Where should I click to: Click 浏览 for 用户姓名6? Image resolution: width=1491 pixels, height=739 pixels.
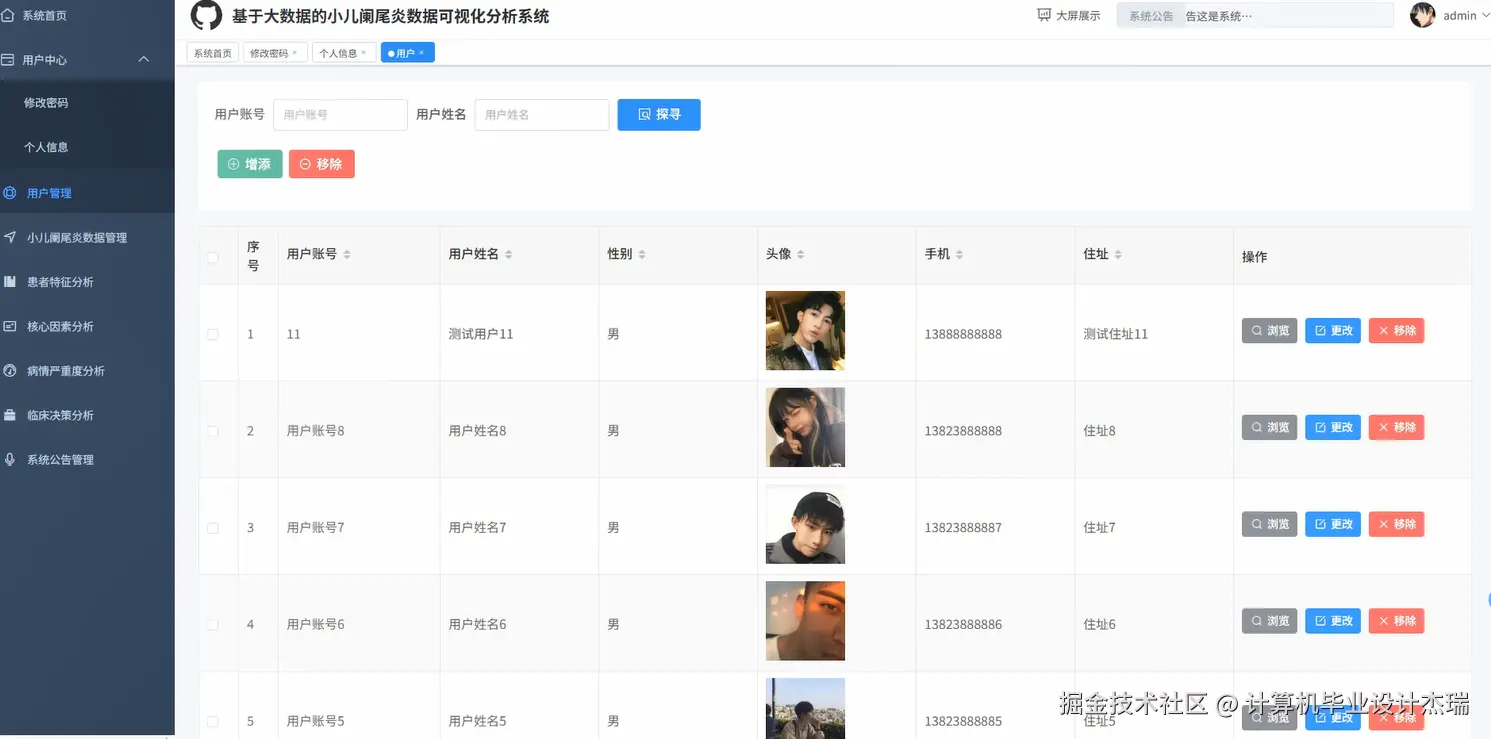[1270, 621]
